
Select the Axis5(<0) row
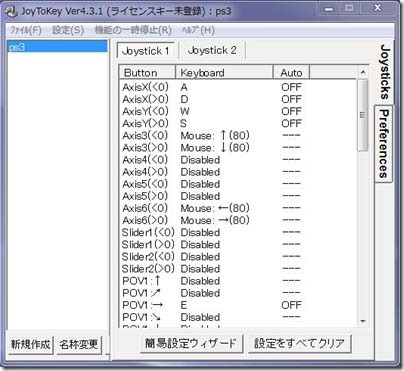click(x=239, y=184)
